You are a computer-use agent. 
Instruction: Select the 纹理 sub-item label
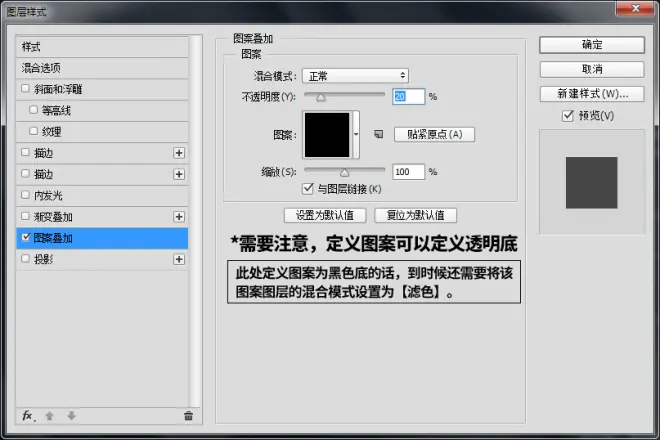click(x=52, y=131)
